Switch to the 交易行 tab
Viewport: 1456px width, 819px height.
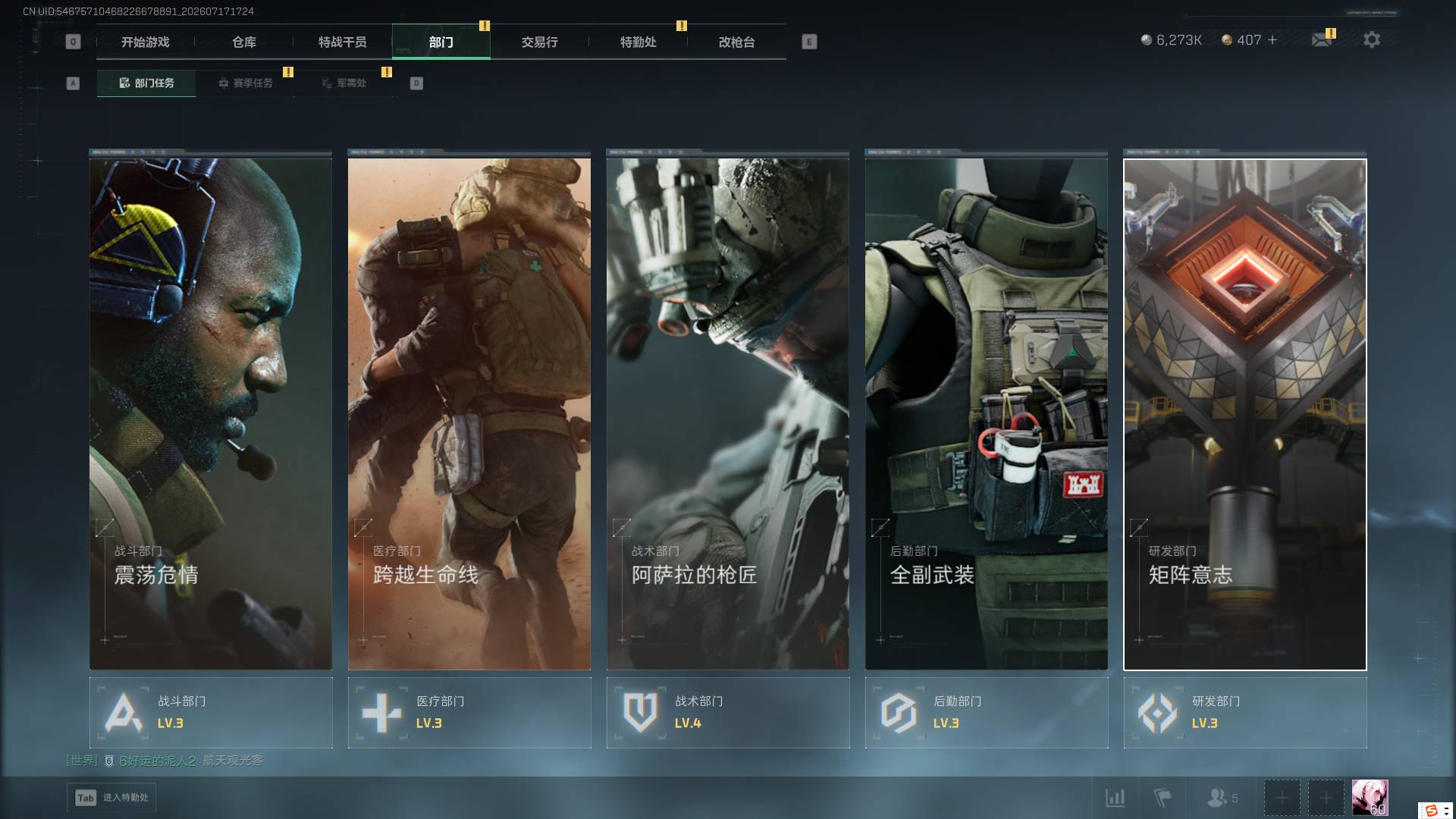pos(540,42)
